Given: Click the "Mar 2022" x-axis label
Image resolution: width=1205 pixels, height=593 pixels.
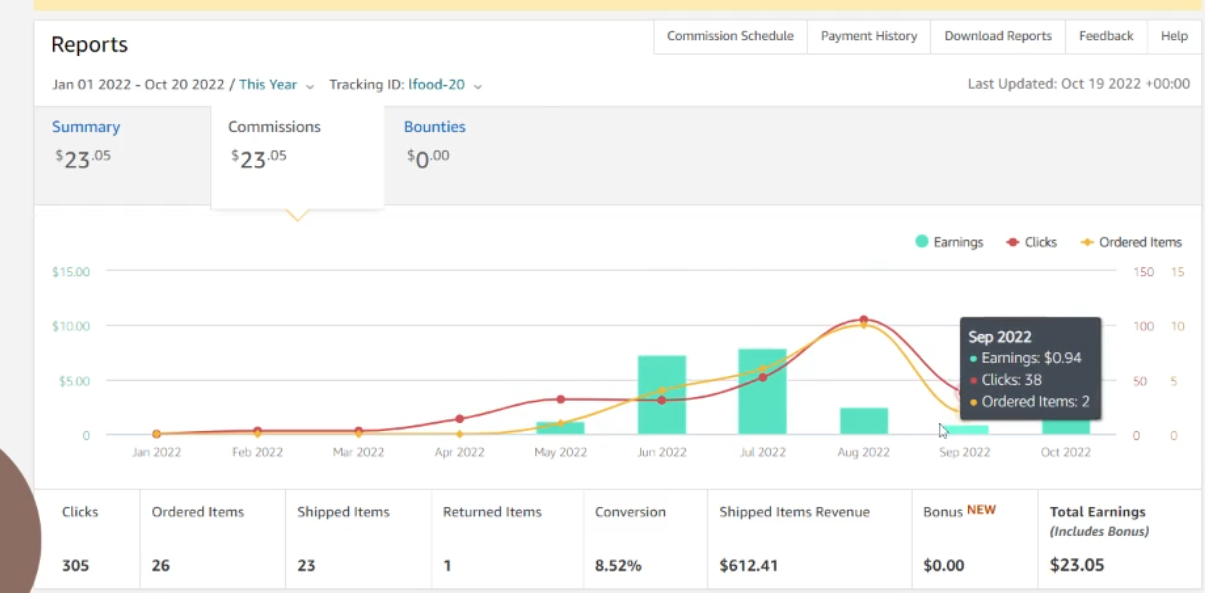Looking at the screenshot, I should point(358,452).
